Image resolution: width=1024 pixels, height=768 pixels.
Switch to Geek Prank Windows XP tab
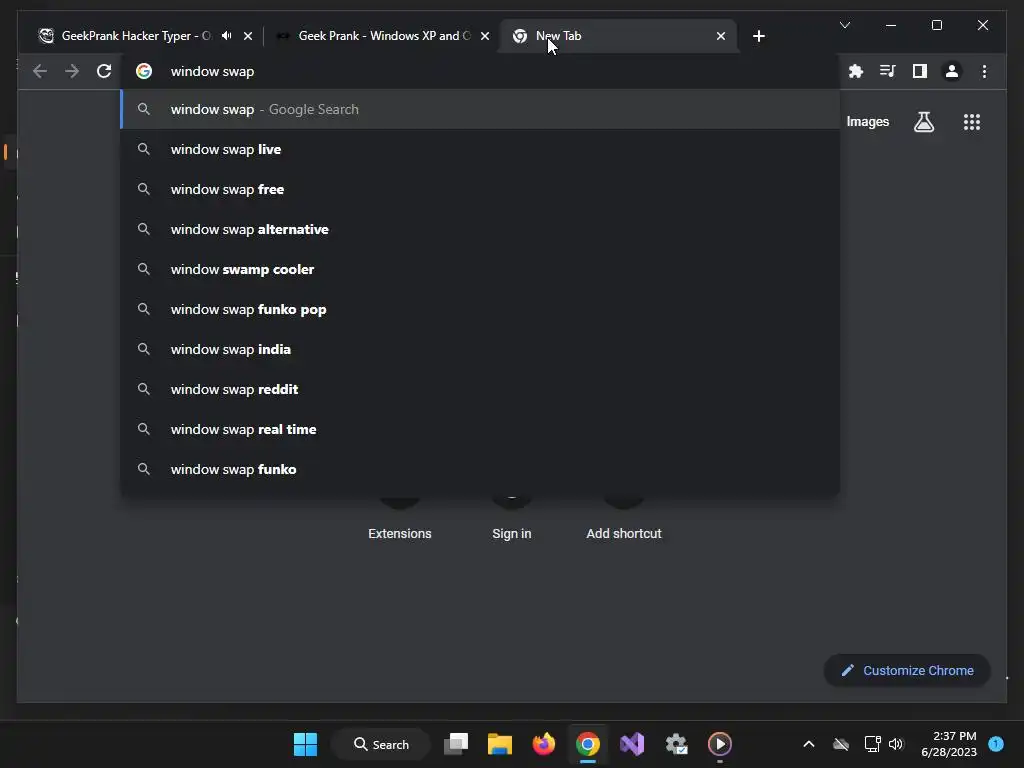point(383,36)
